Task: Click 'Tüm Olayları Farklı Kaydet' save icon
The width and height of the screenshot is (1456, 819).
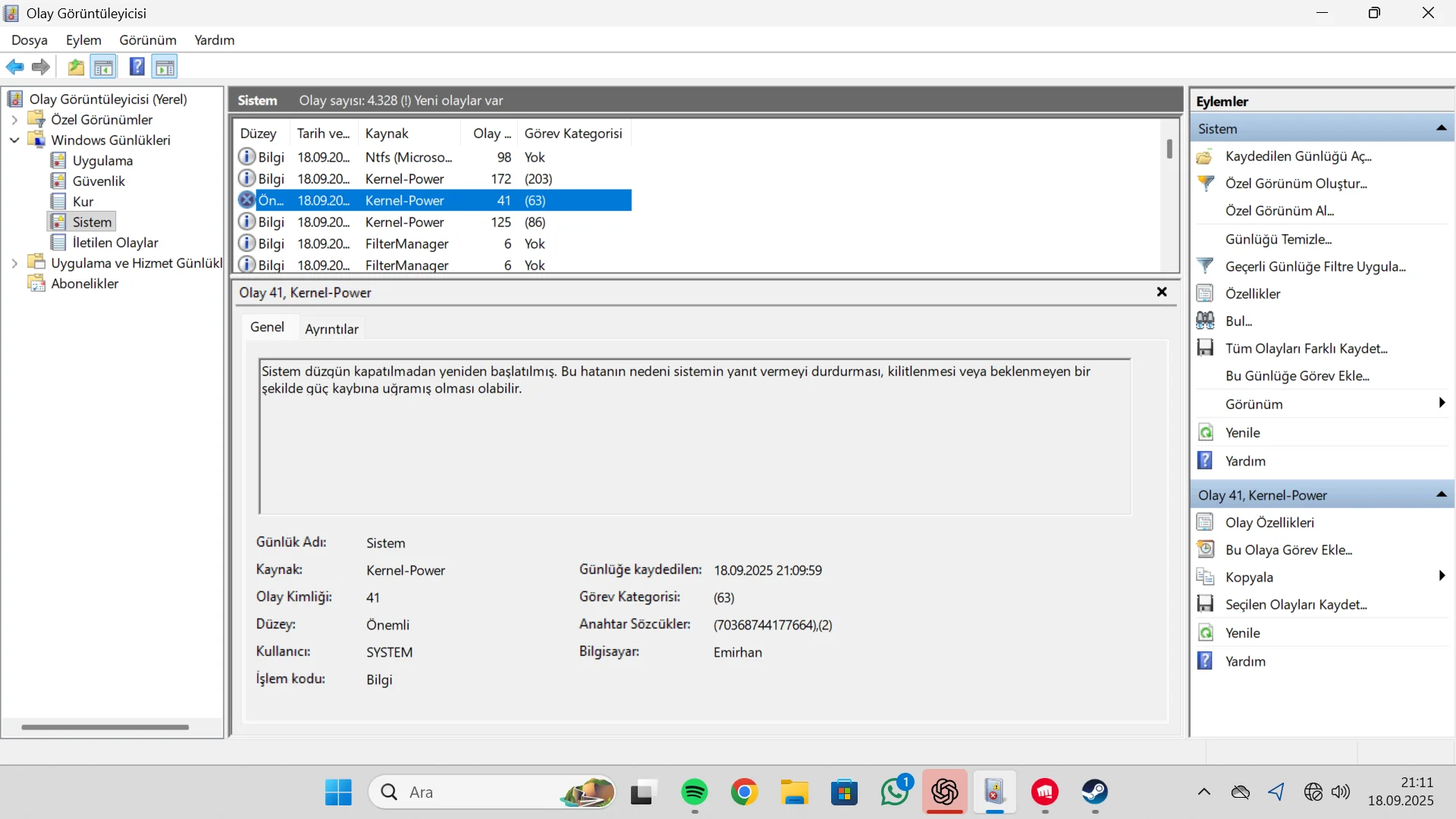Action: click(1205, 348)
